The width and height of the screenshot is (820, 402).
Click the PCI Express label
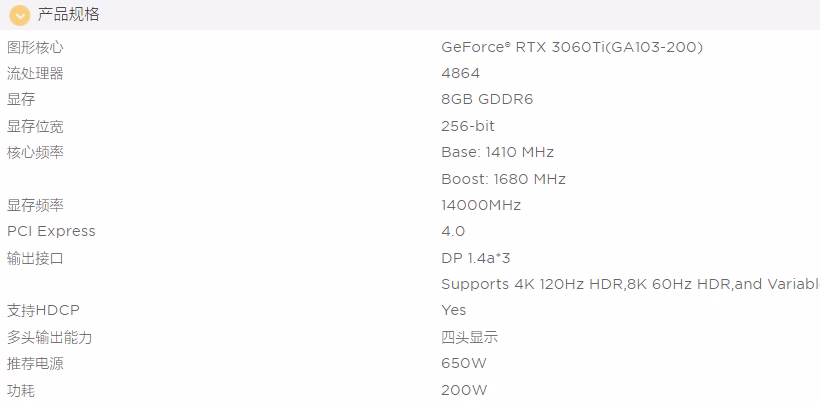pyautogui.click(x=51, y=231)
